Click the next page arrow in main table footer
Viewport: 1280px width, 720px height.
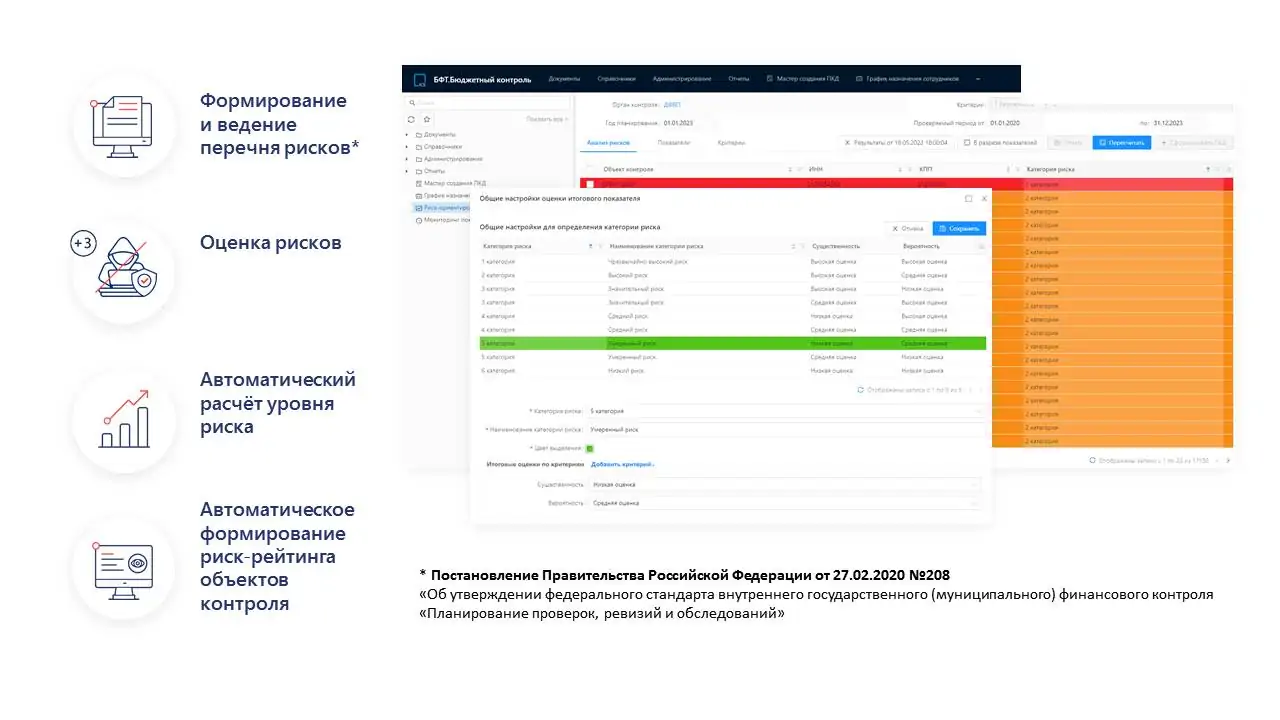pyautogui.click(x=1228, y=461)
